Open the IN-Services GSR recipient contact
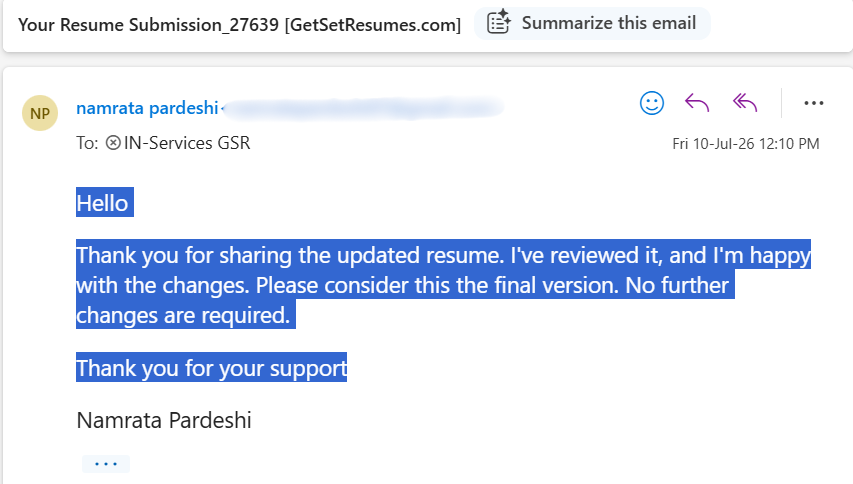Image resolution: width=853 pixels, height=484 pixels. tap(187, 143)
